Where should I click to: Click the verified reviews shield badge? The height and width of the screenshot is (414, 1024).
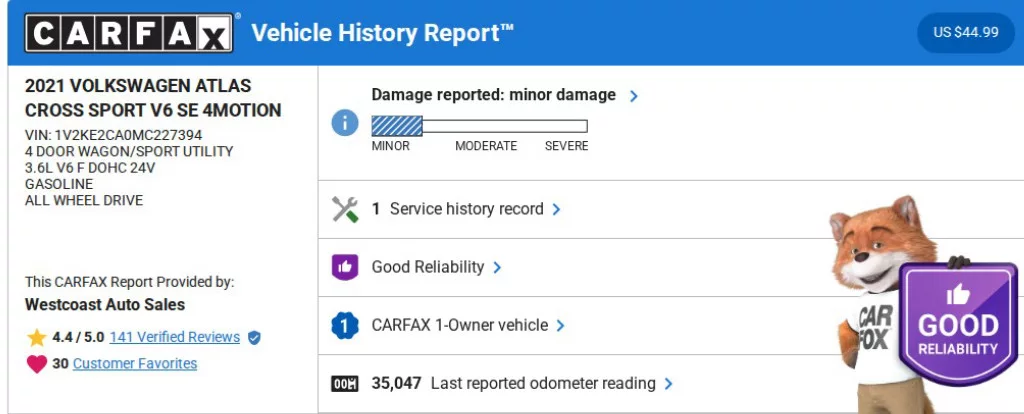pyautogui.click(x=254, y=338)
